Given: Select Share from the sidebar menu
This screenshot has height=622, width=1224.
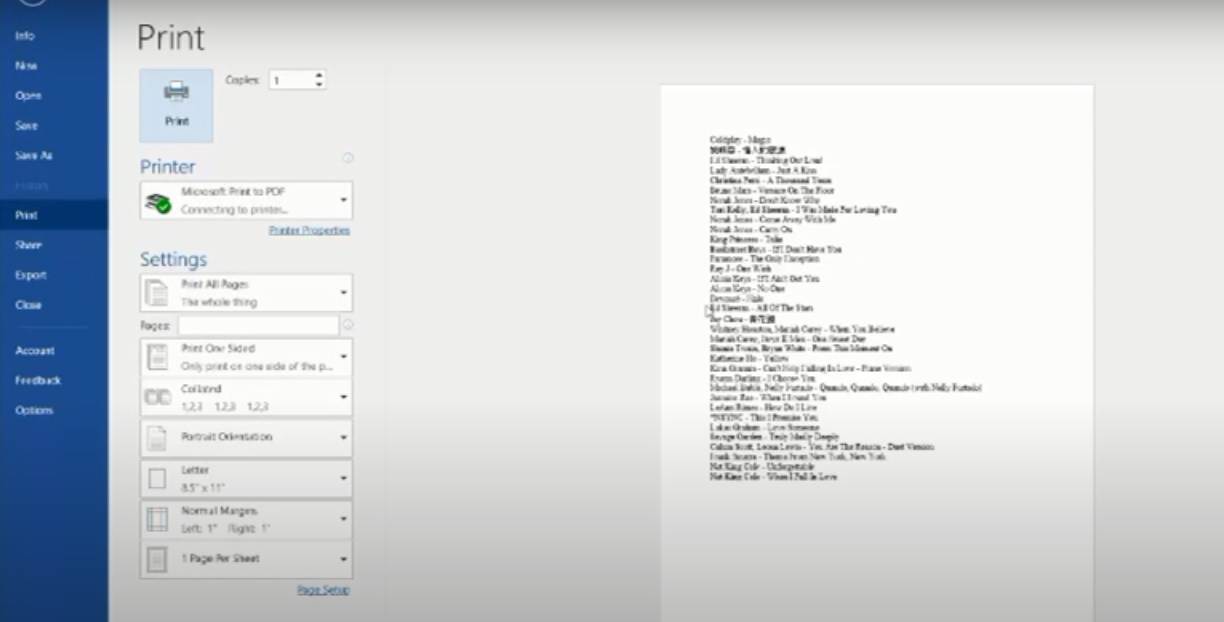Looking at the screenshot, I should point(31,244).
